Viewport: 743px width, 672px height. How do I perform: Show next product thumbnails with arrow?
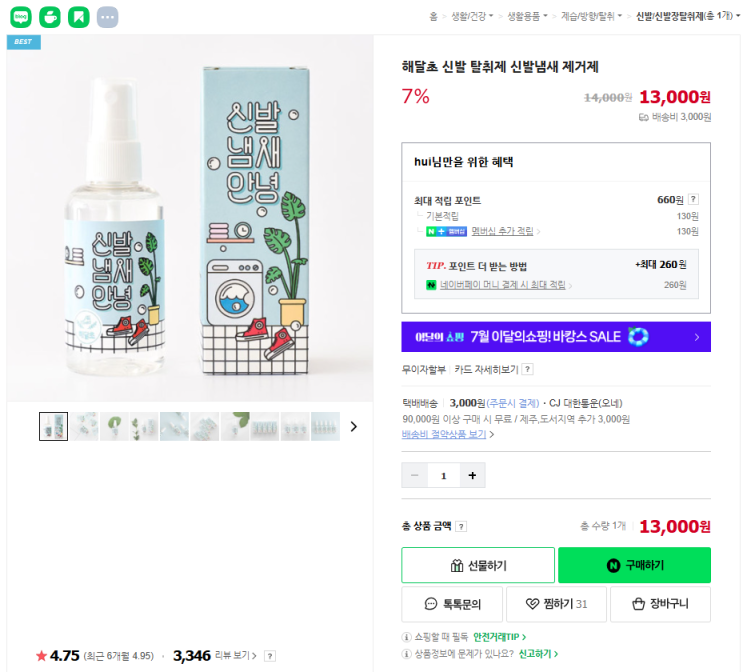point(353,426)
